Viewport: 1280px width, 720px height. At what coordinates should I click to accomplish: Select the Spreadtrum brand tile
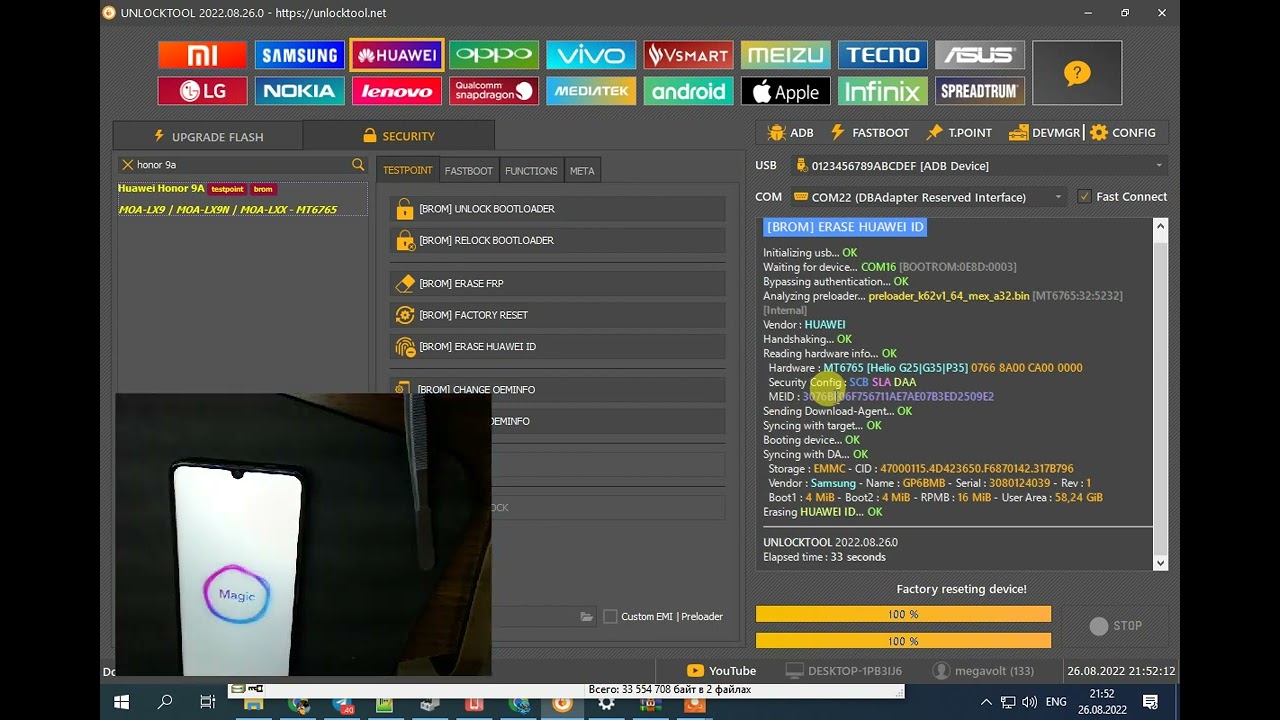point(980,91)
